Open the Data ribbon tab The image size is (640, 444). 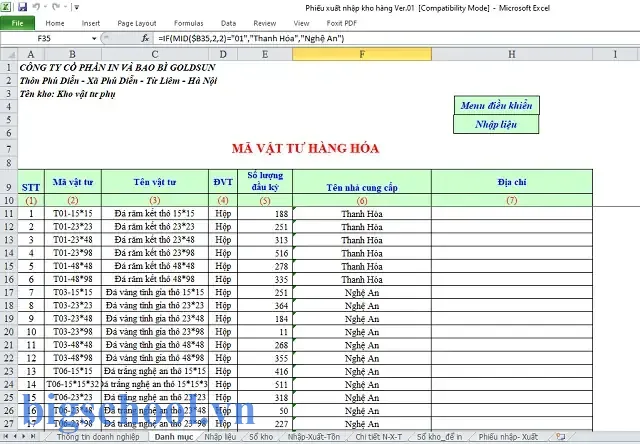tap(229, 23)
